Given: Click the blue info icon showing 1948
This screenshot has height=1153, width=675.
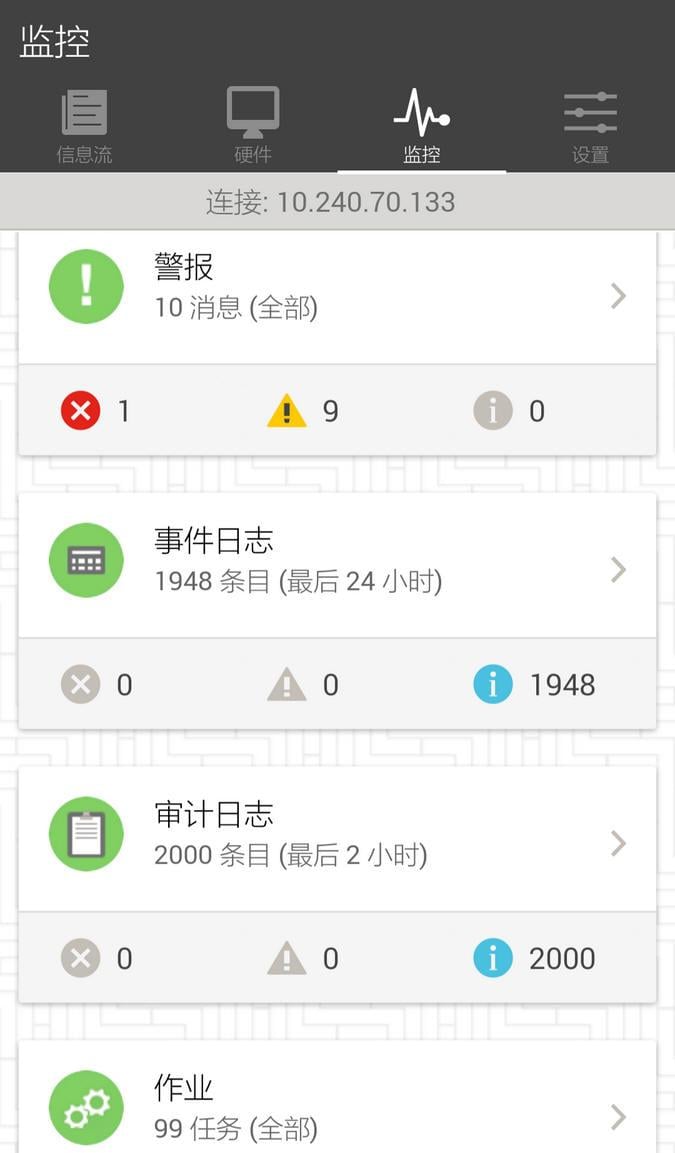Looking at the screenshot, I should point(492,684).
